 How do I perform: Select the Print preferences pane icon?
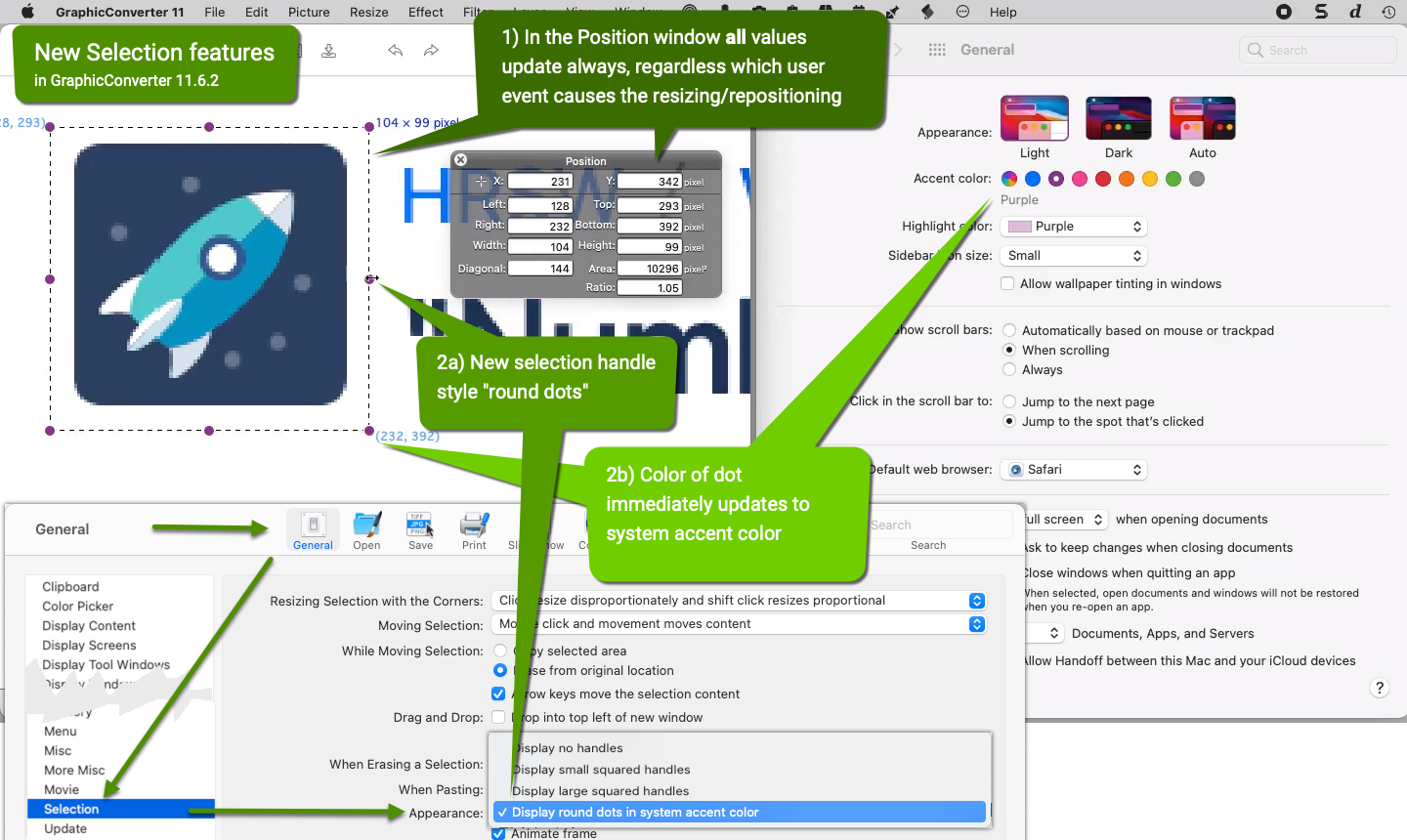(474, 529)
